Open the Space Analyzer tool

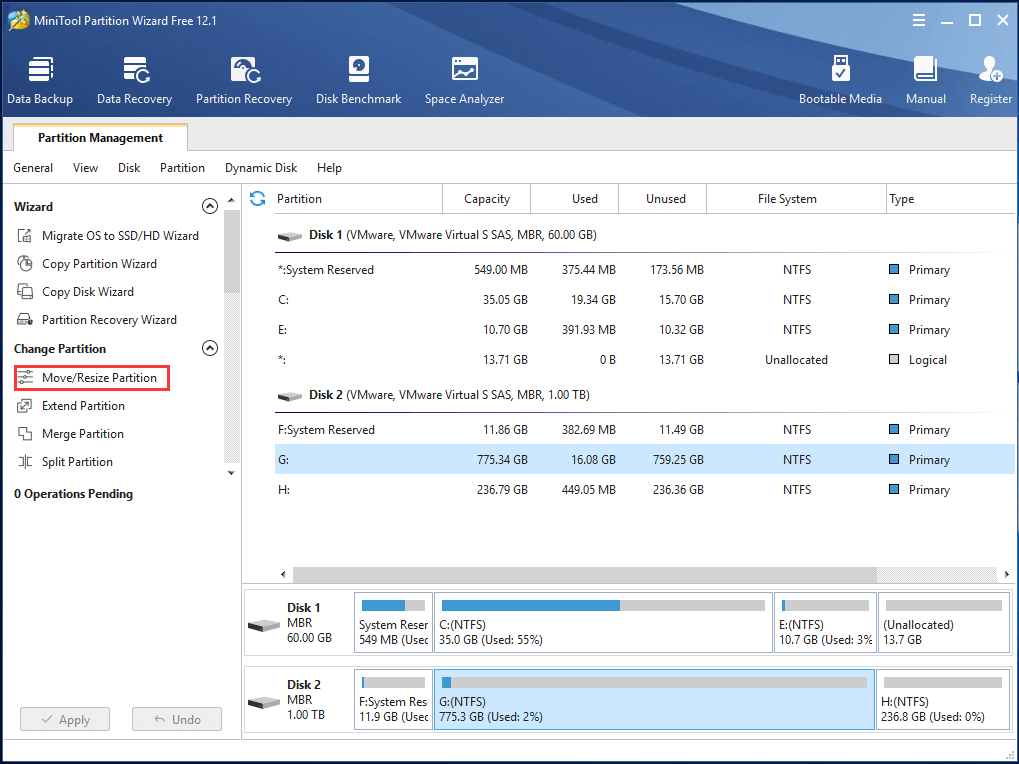point(465,81)
